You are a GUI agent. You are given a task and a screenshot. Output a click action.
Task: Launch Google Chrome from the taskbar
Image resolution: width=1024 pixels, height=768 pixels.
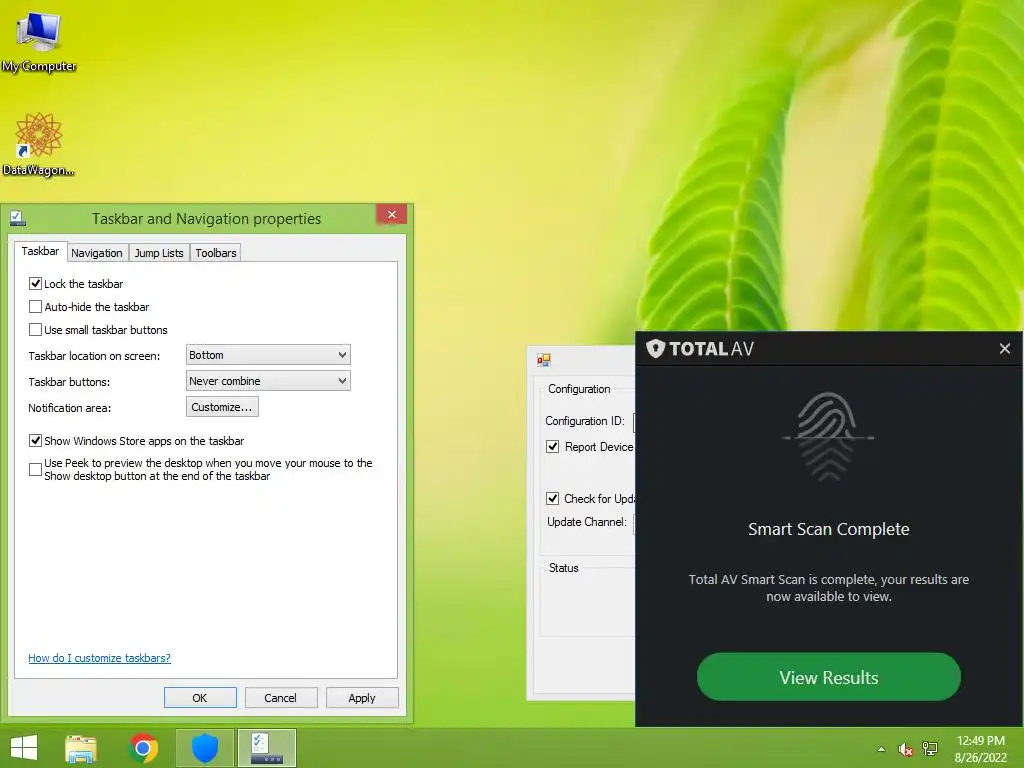144,748
